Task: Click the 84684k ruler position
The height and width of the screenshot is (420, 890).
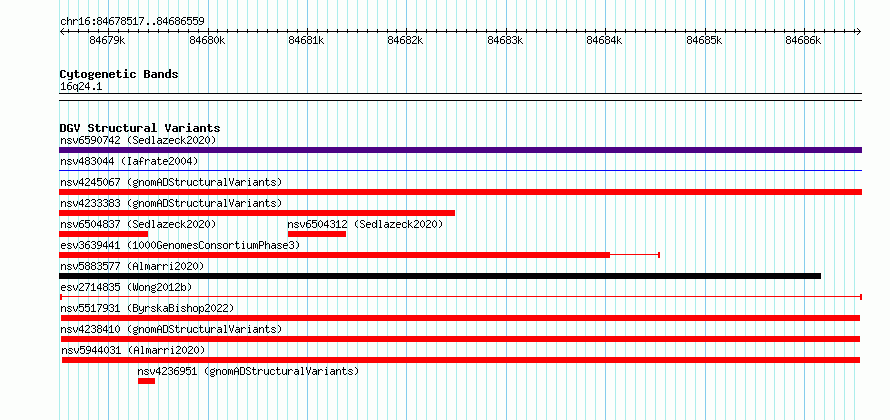Action: pos(605,41)
